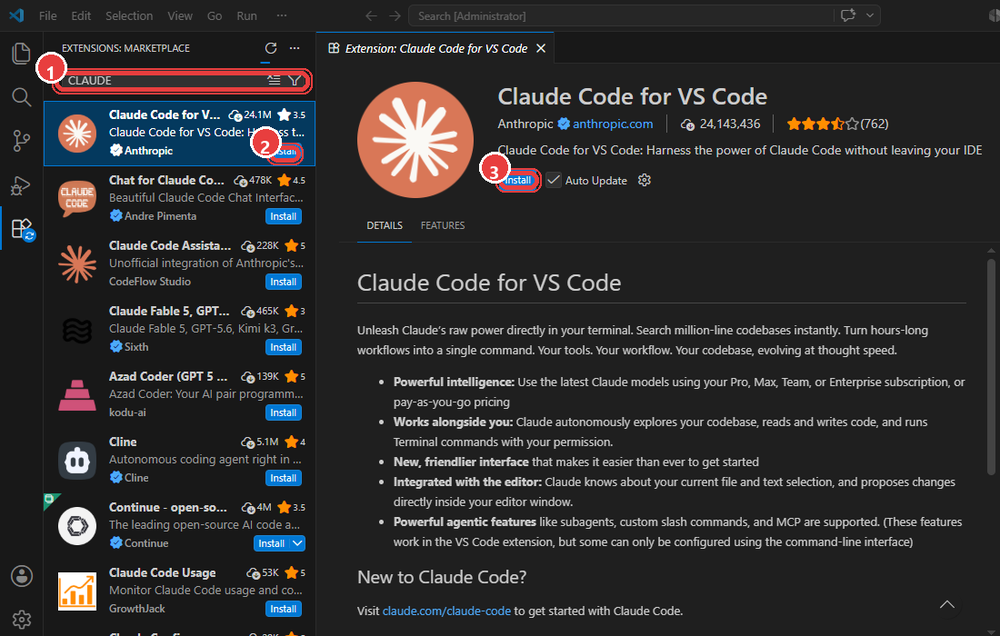Go forward using the navigation arrow
1000x636 pixels.
click(395, 16)
